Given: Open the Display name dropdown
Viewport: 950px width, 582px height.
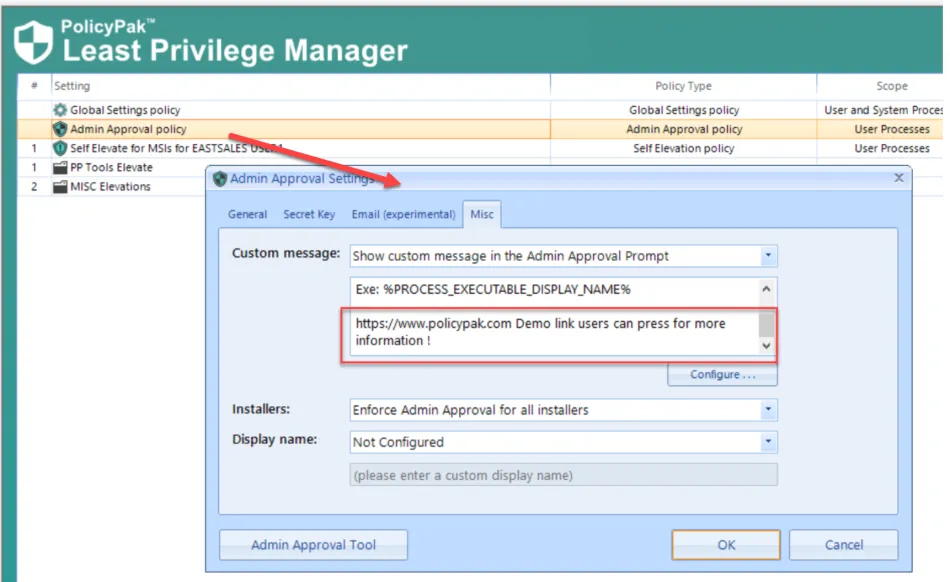Looking at the screenshot, I should click(x=768, y=442).
